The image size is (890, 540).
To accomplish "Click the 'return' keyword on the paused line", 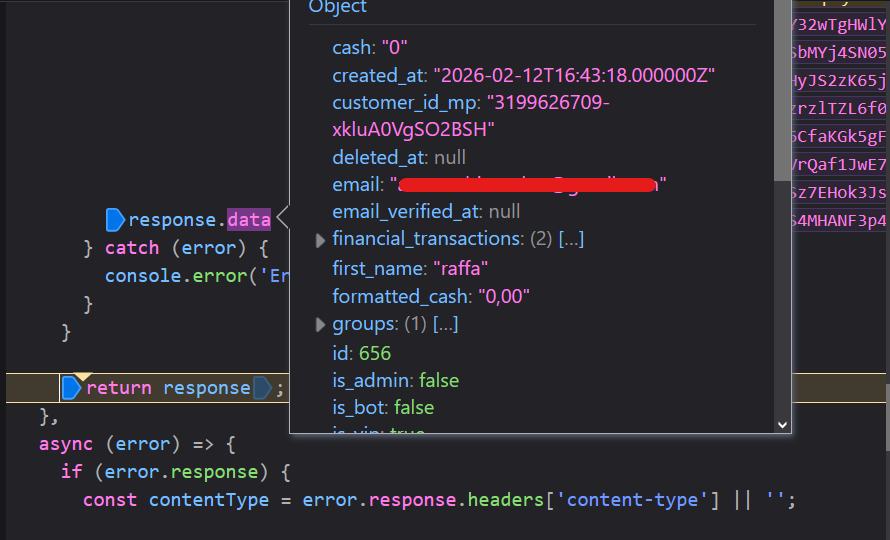I will 119,388.
